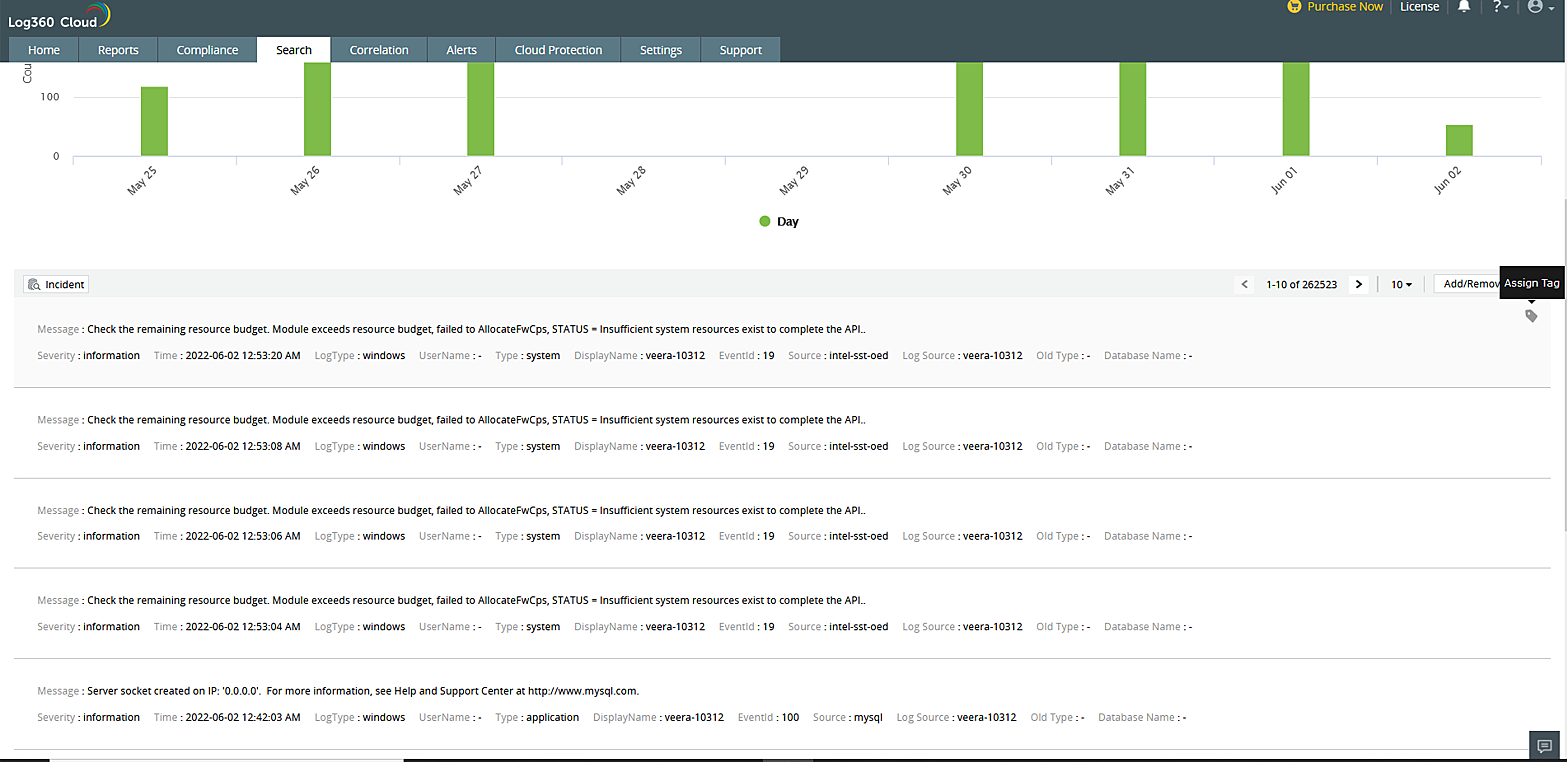Click the 'Day' legend label
The height and width of the screenshot is (762, 1567).
[x=788, y=221]
